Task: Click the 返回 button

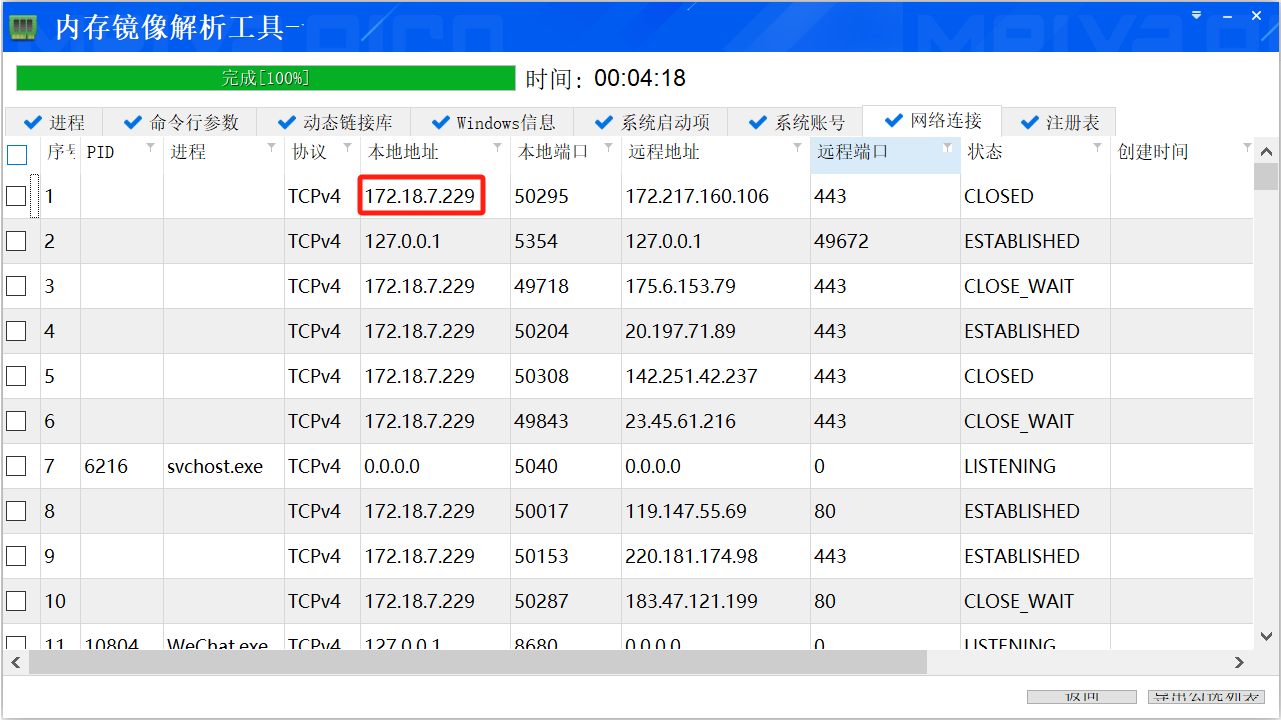Action: 1082,697
